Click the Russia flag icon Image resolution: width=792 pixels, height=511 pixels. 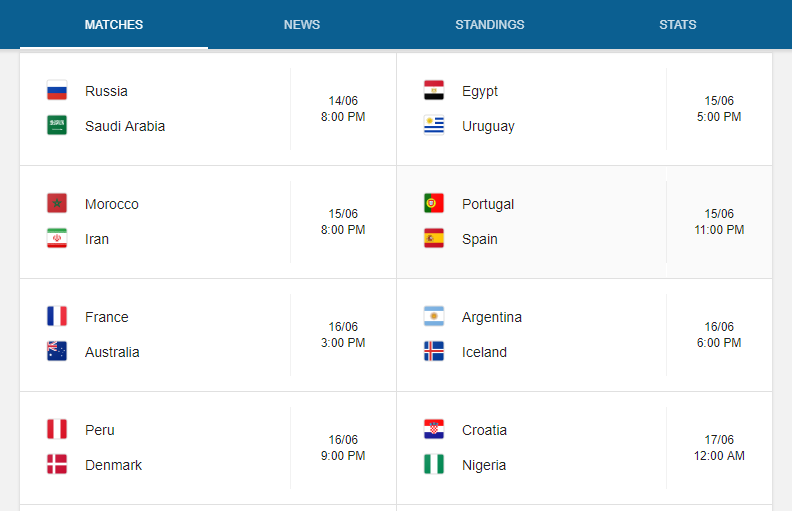[x=57, y=91]
